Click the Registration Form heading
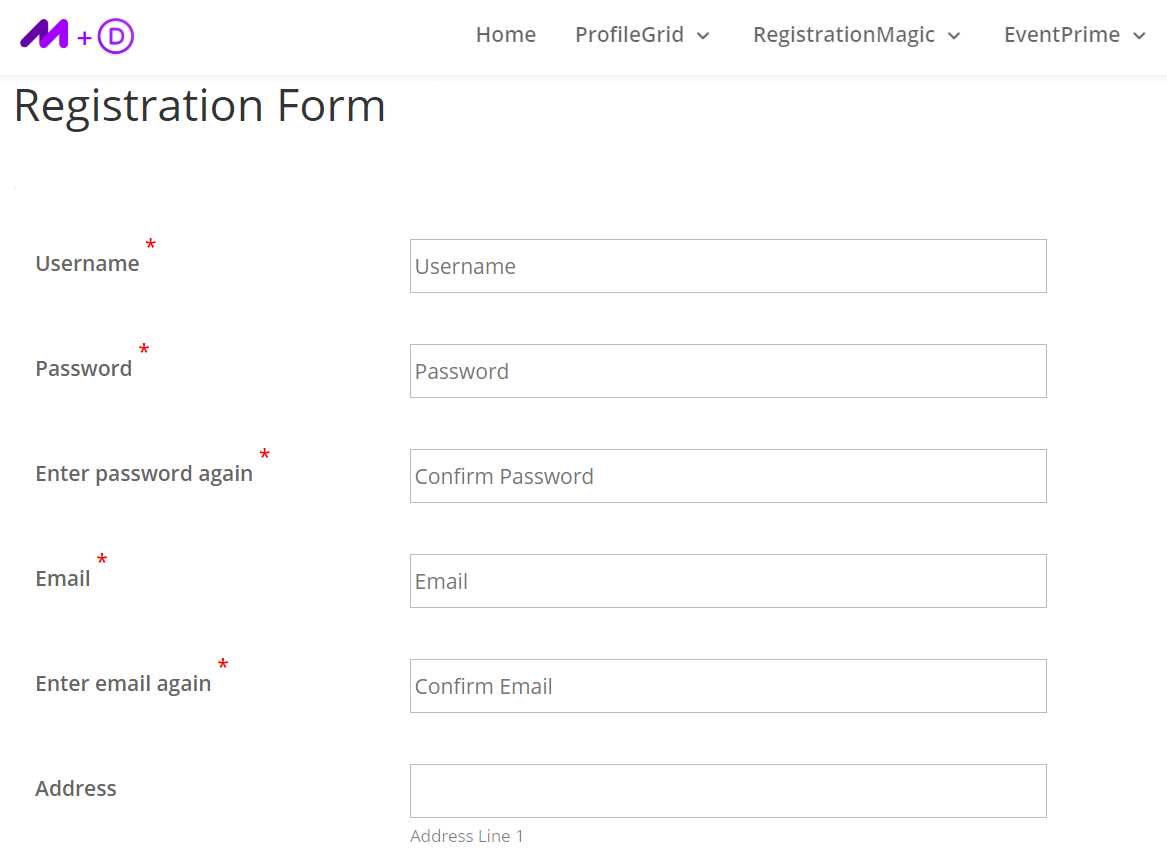The image size is (1167, 859). point(199,105)
